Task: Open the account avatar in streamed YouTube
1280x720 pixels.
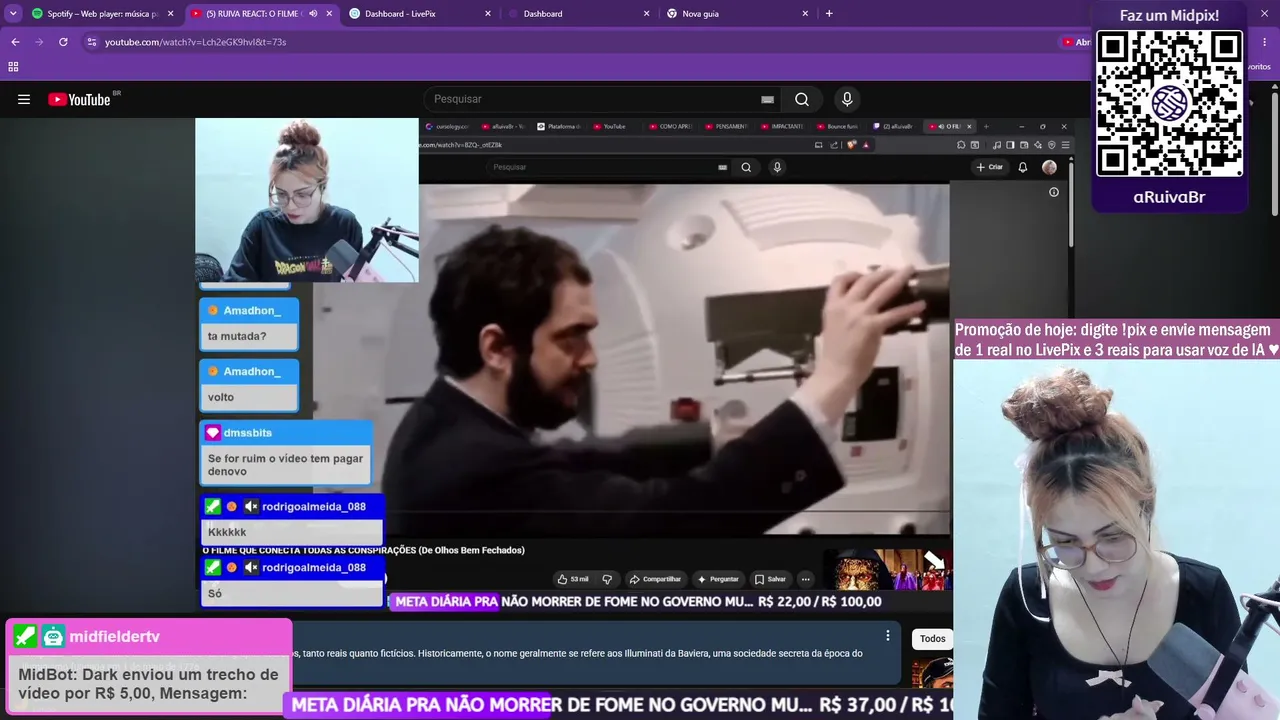Action: 1049,167
